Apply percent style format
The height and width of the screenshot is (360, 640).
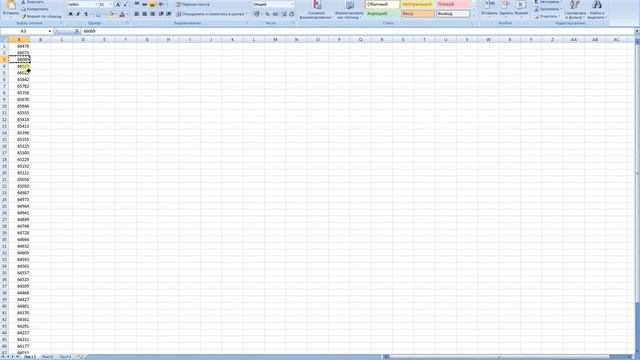pos(267,14)
